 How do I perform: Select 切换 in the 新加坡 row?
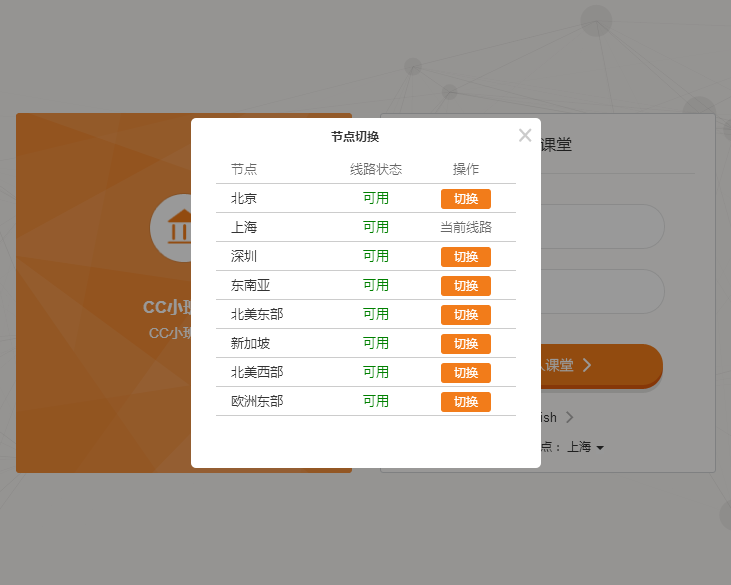pos(465,344)
